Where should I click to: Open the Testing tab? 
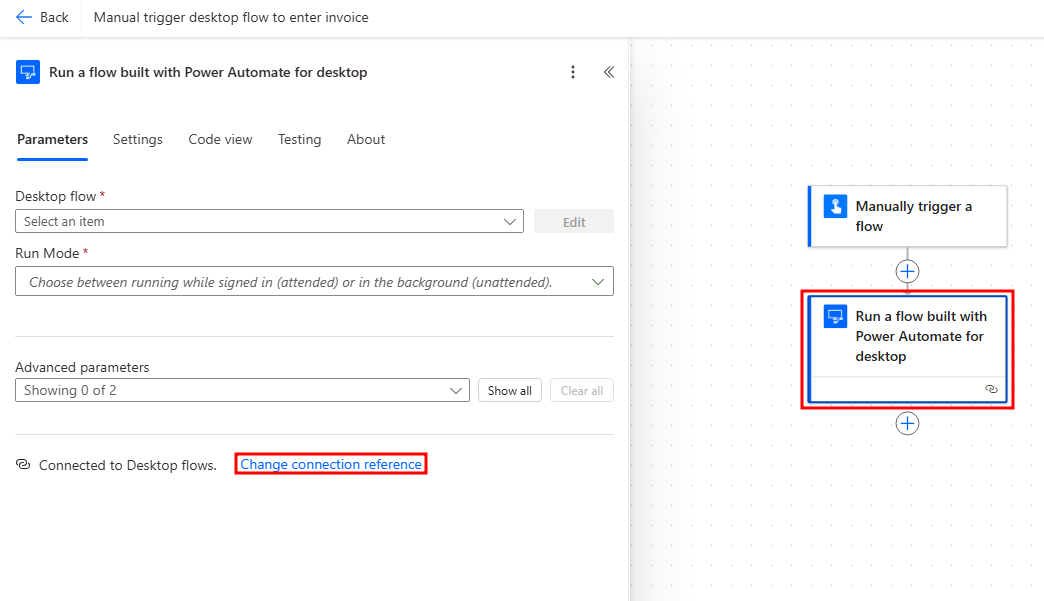(x=300, y=140)
